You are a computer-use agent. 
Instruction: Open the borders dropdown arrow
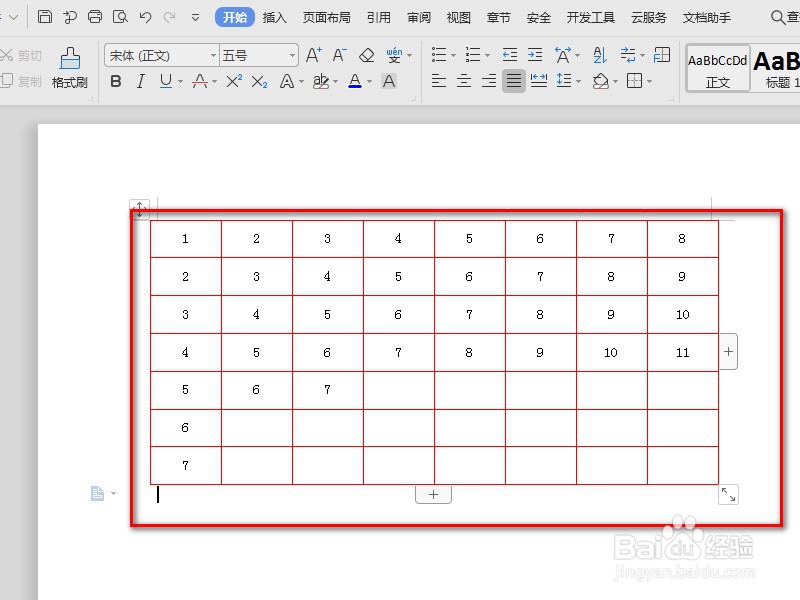tap(649, 82)
